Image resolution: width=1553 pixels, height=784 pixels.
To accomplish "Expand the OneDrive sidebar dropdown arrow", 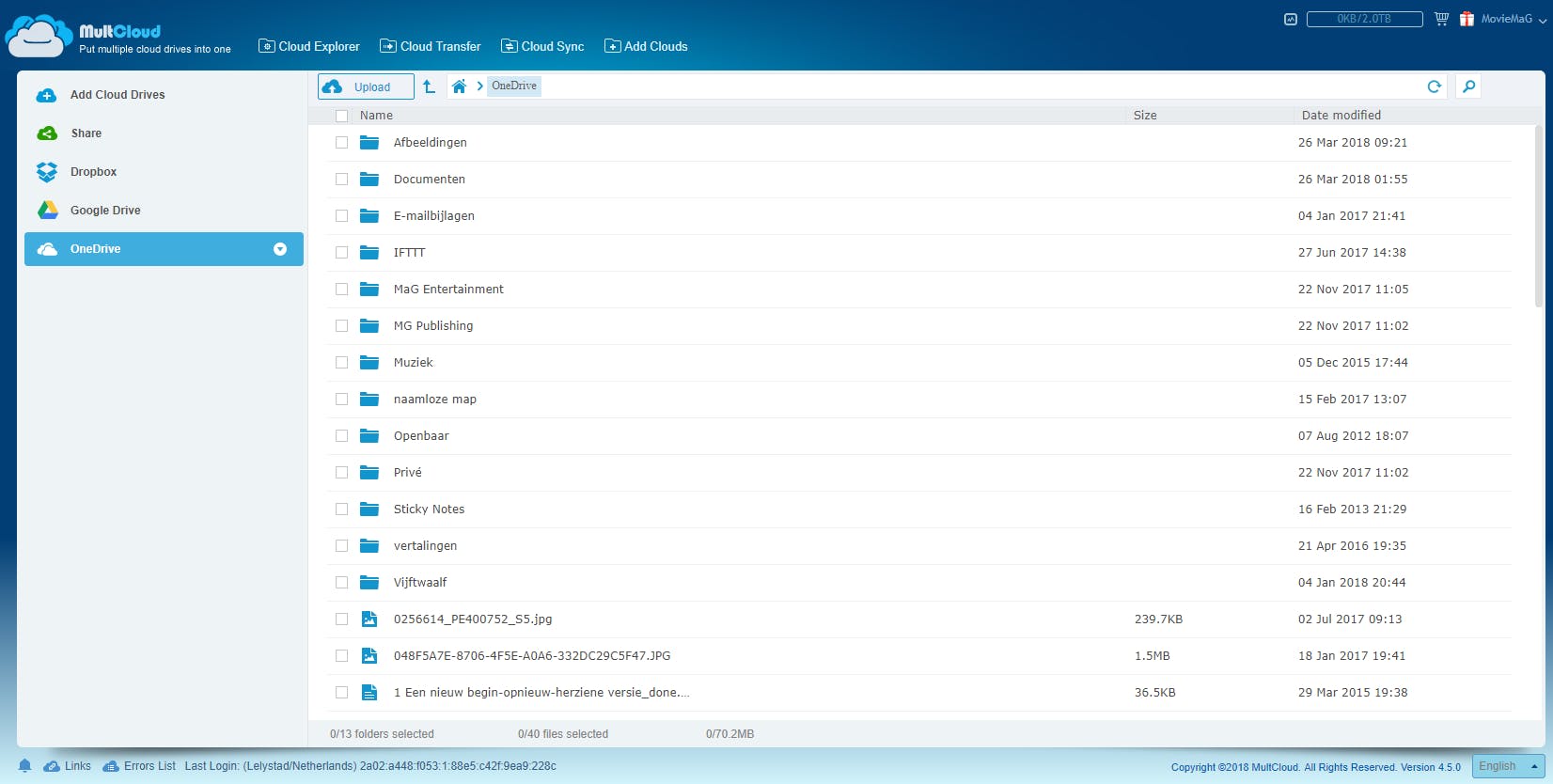I will 279,249.
